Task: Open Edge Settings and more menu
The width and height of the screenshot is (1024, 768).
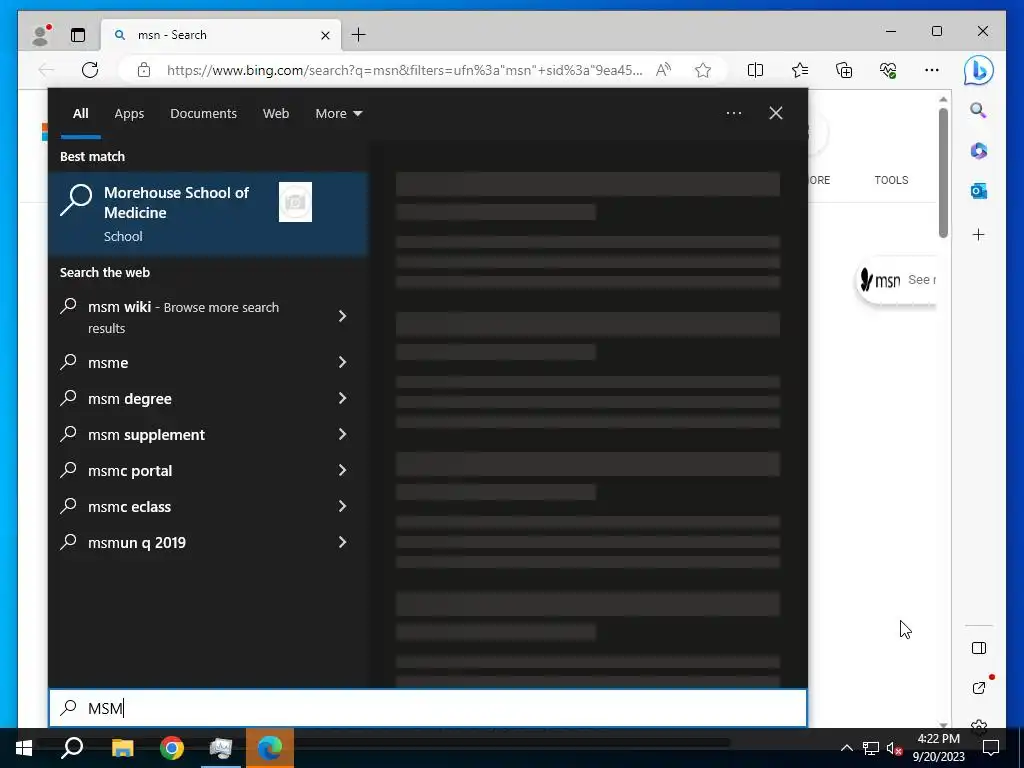Action: click(x=932, y=70)
